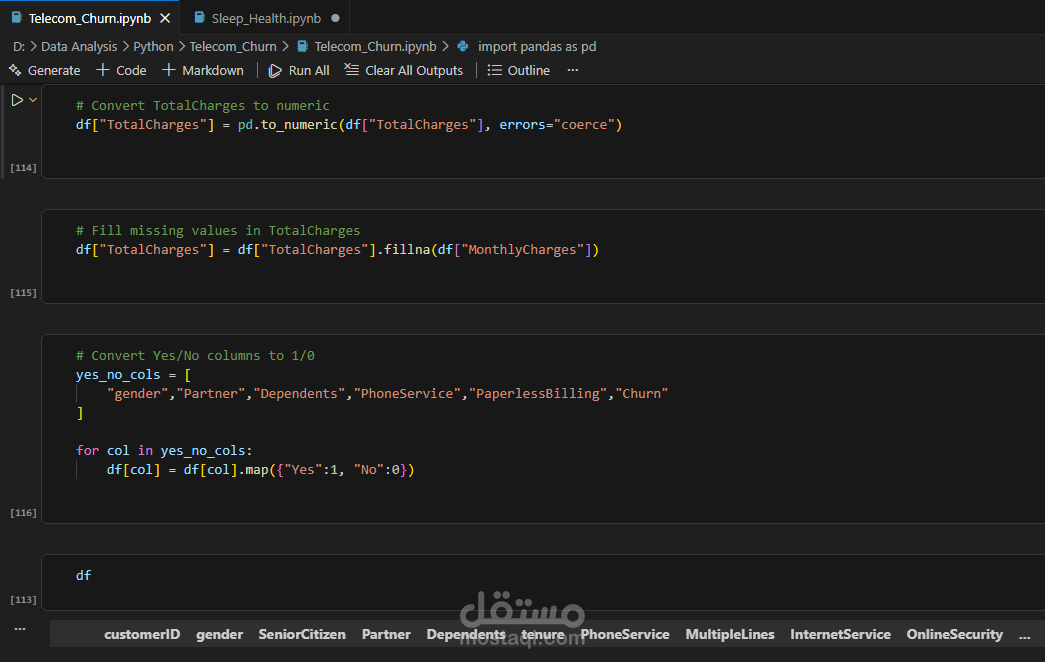Click the execution count [115]

click(23, 293)
